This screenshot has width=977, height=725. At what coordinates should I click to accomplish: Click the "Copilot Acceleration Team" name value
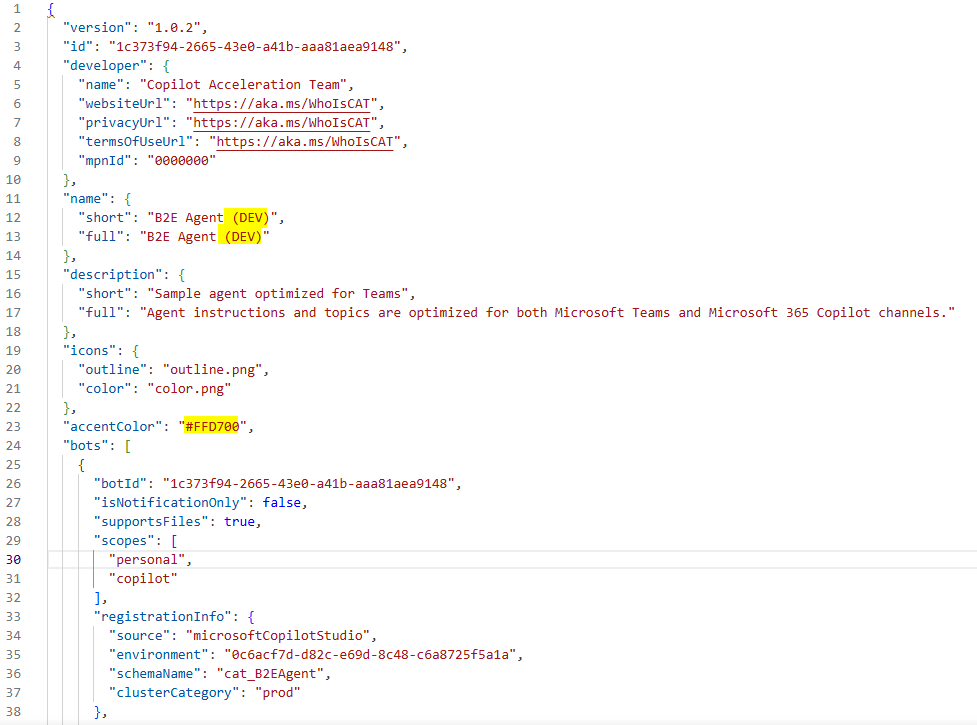(247, 84)
